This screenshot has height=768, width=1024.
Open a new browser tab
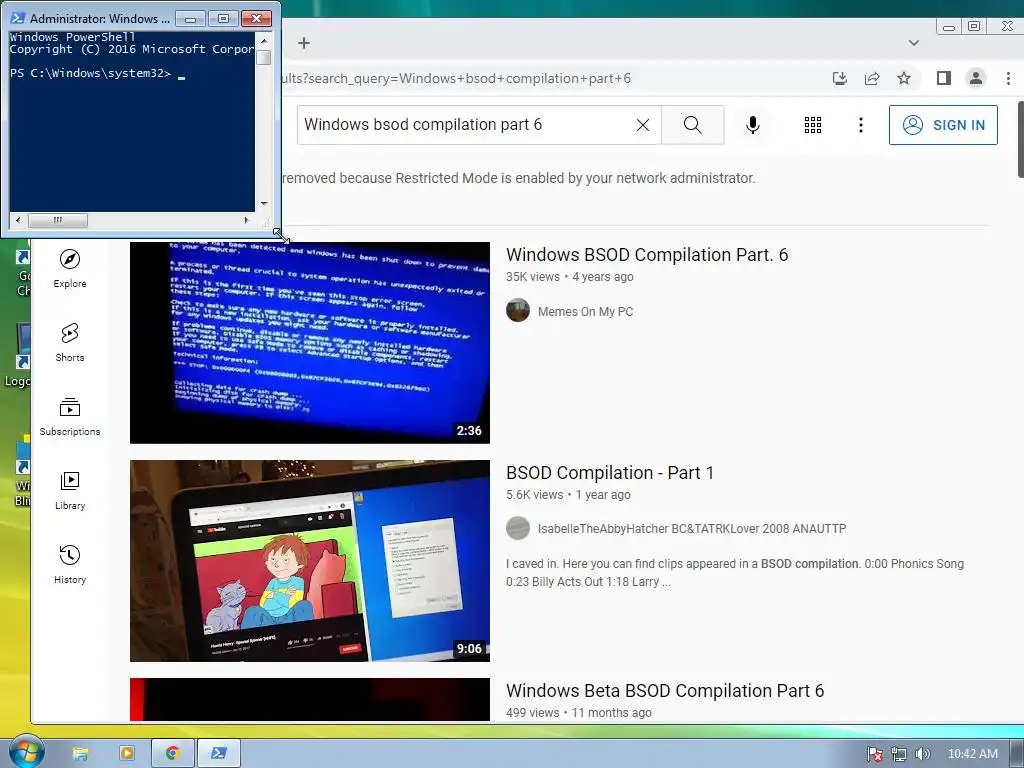click(304, 43)
